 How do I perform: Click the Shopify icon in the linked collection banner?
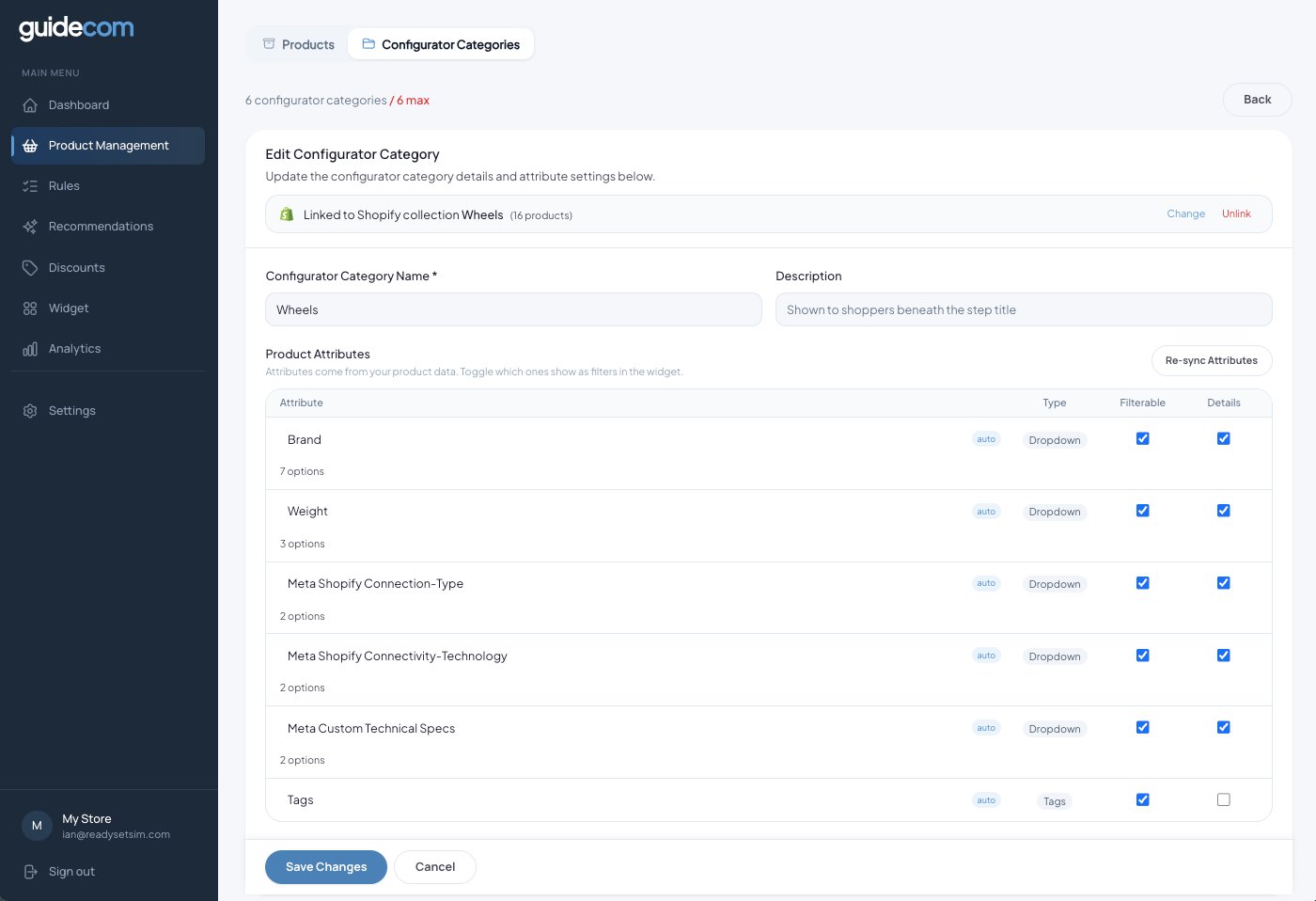pos(286,214)
